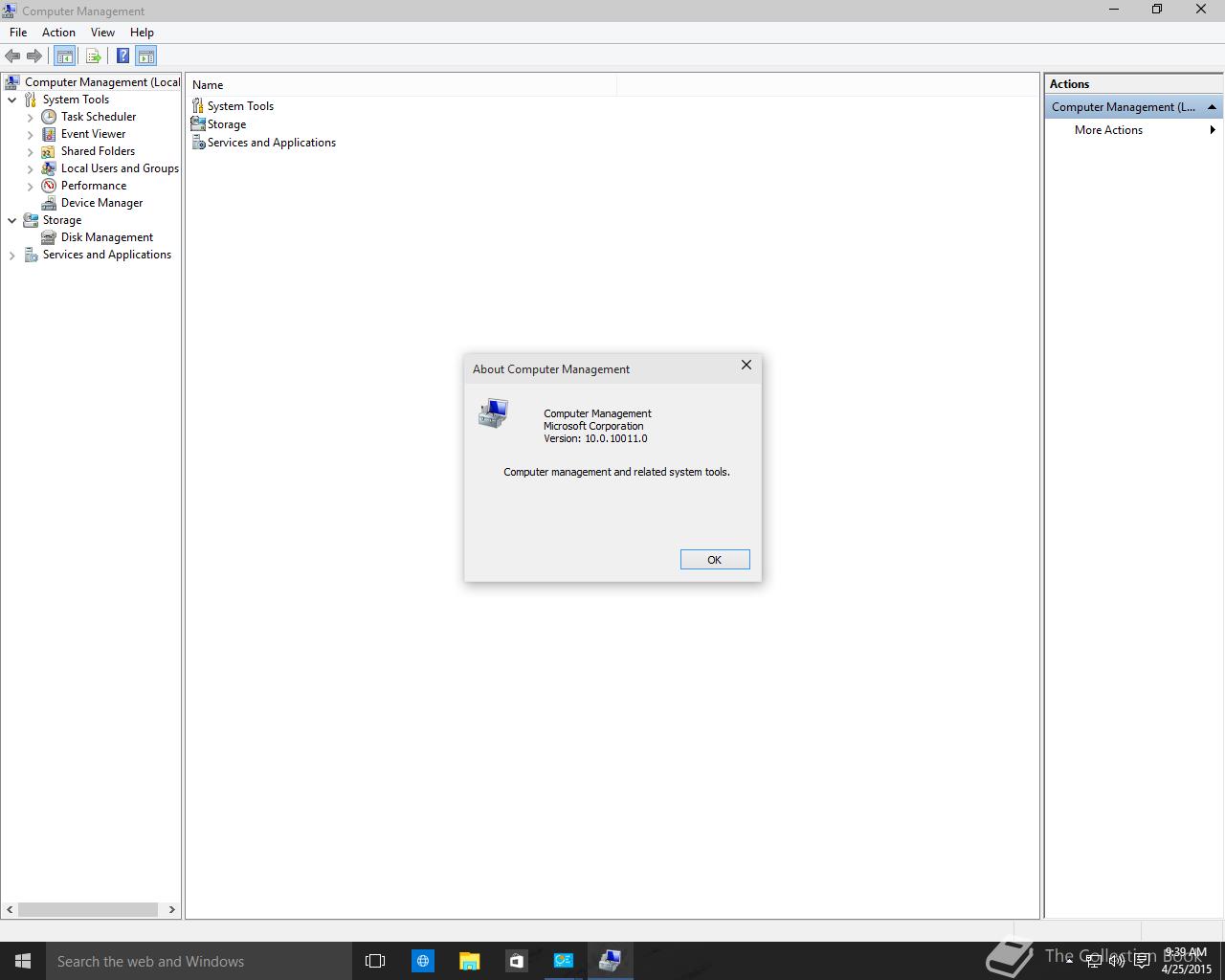
Task: Expand the Task Scheduler tree node
Action: (x=30, y=117)
